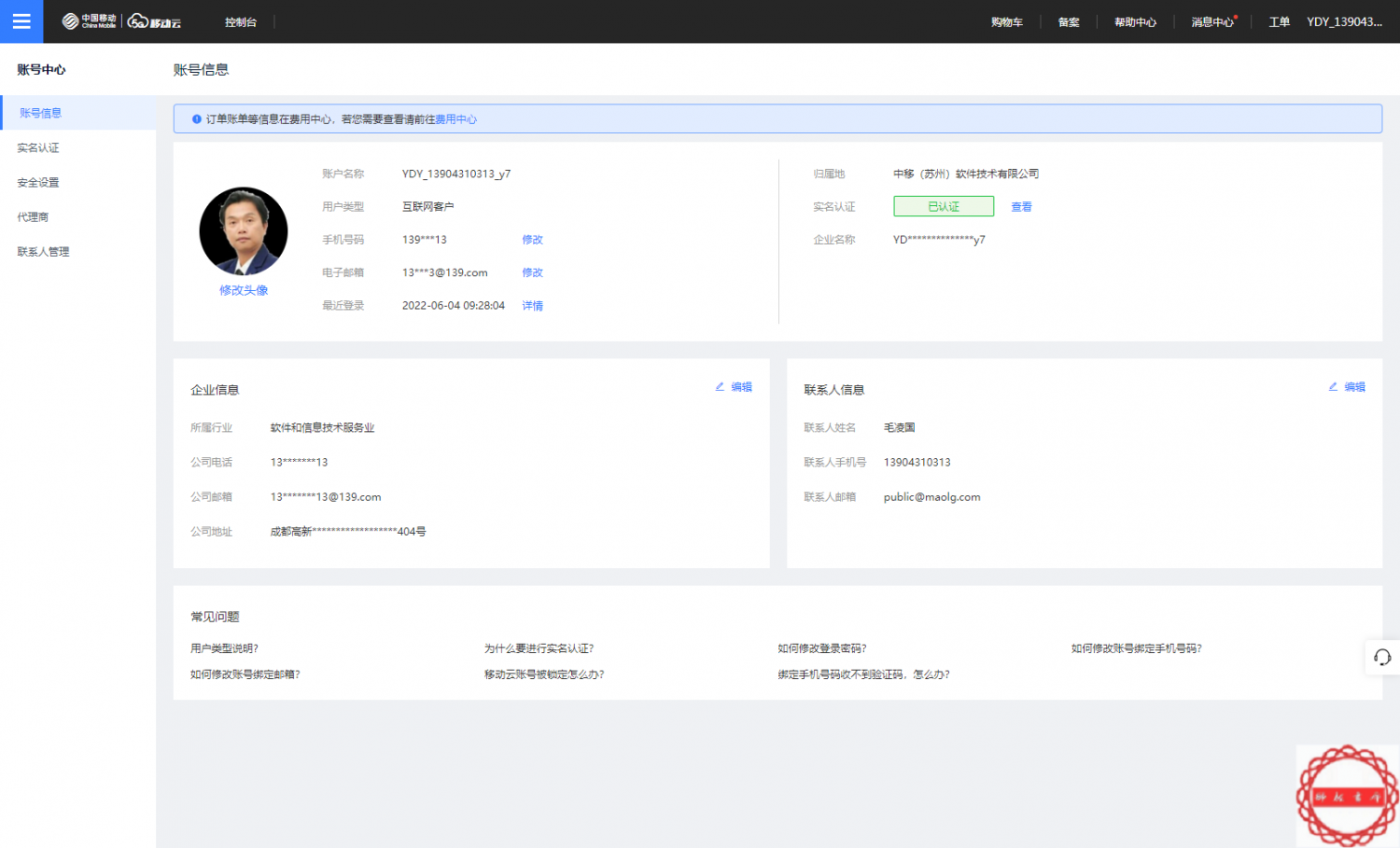Click 修改 next to 电子邮箱
Viewport: 1400px width, 848px height.
pyautogui.click(x=532, y=272)
